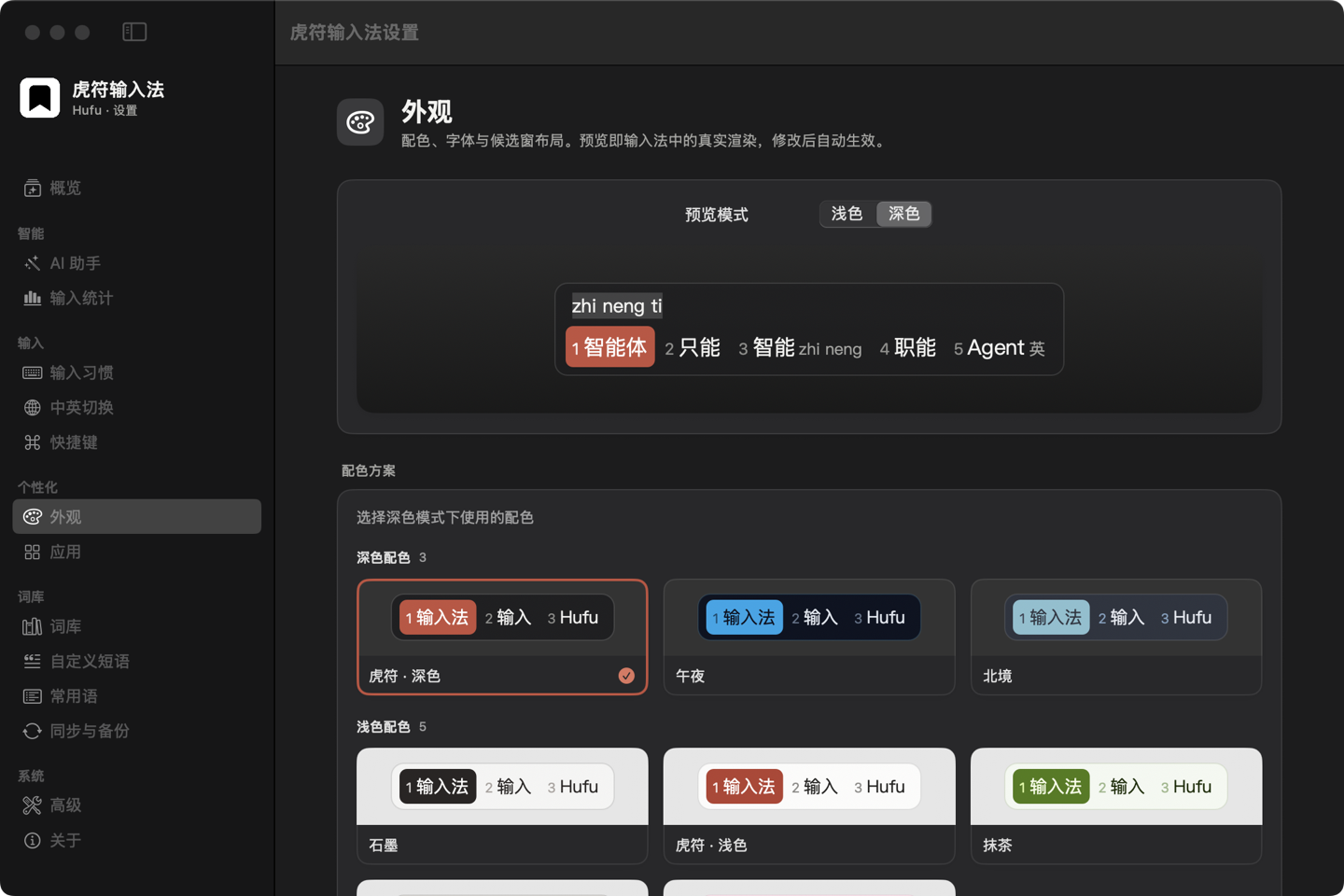Image resolution: width=1344 pixels, height=896 pixels.
Task: Click the 同步与备份 sync arrows icon
Action: click(x=32, y=731)
